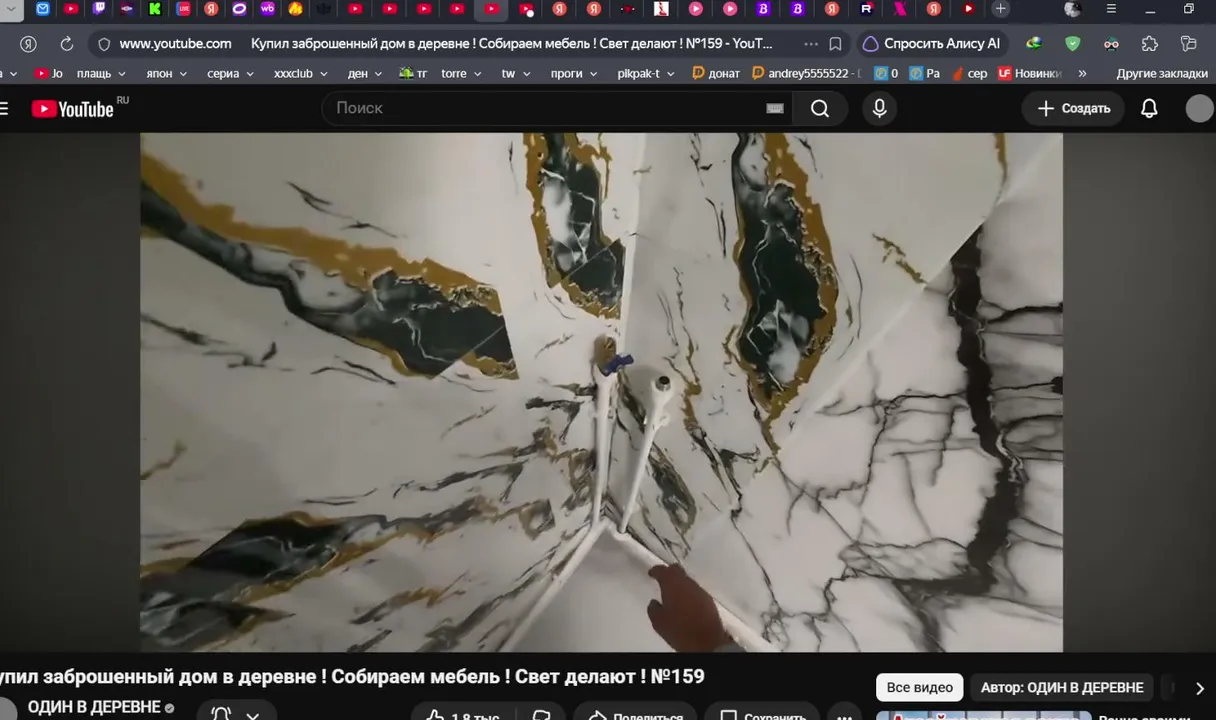Switch to the red LIVE tab
1216x720 pixels.
tap(183, 9)
